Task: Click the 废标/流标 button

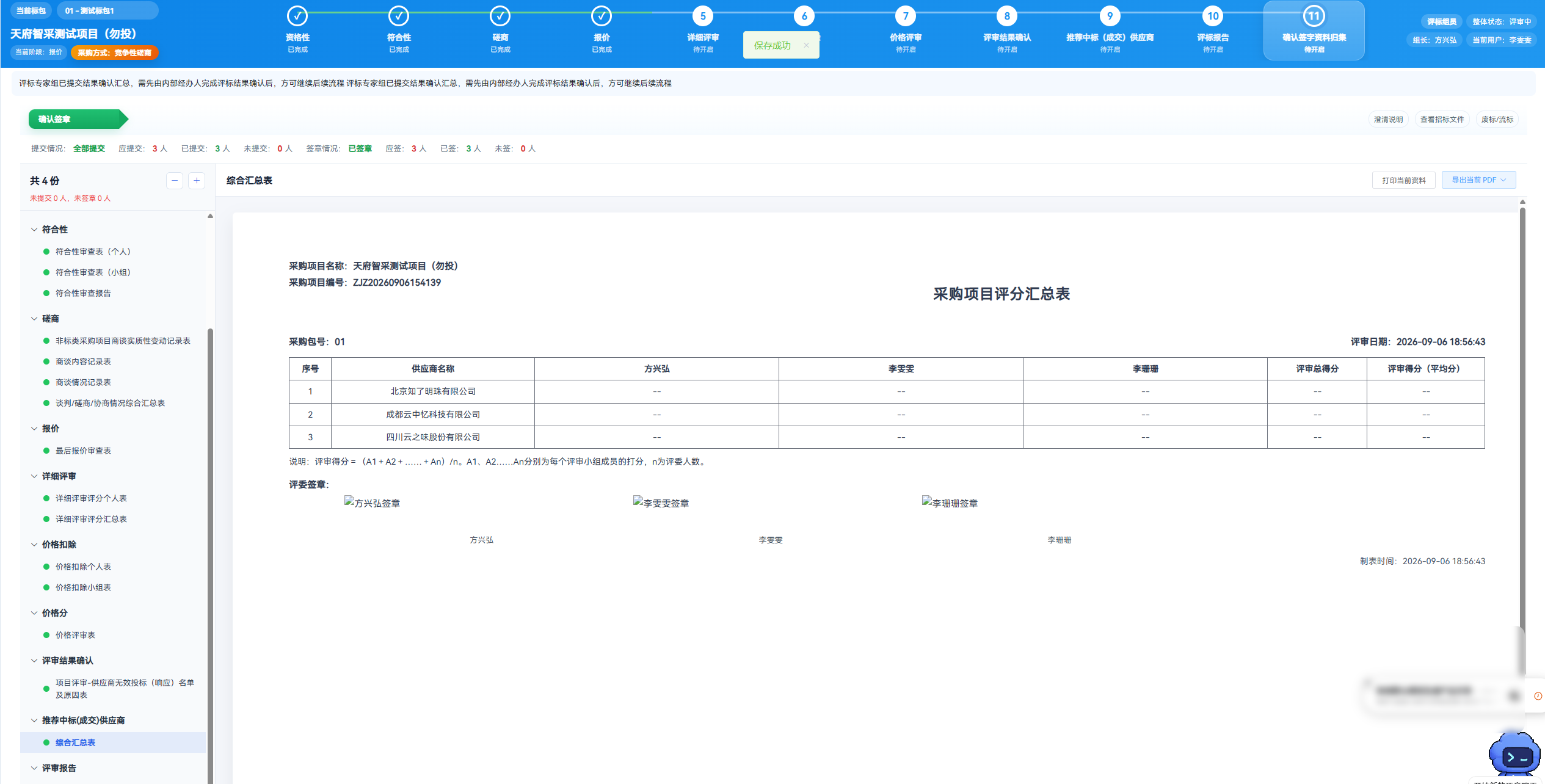Action: (1497, 120)
